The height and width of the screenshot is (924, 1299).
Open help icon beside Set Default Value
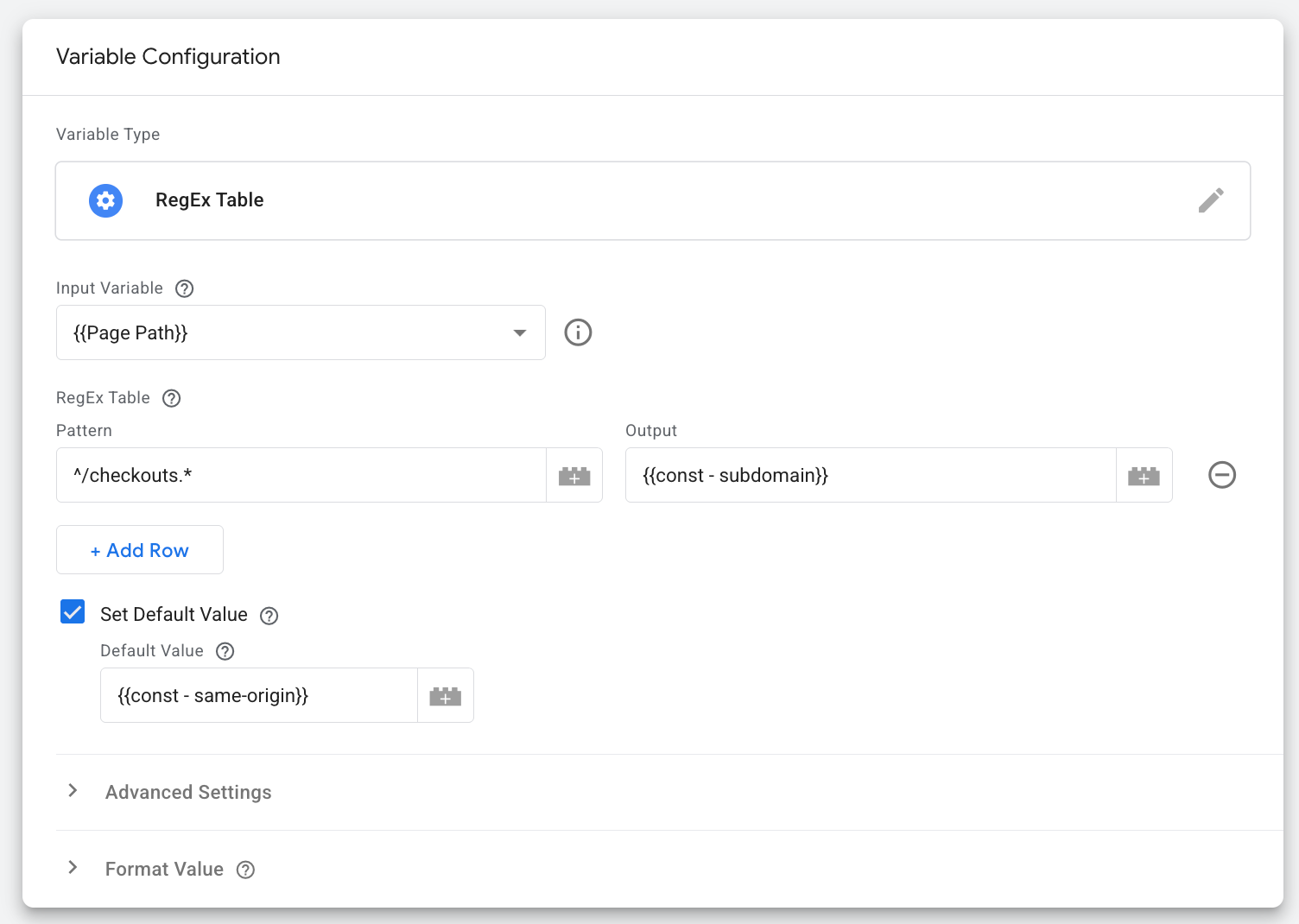click(269, 616)
